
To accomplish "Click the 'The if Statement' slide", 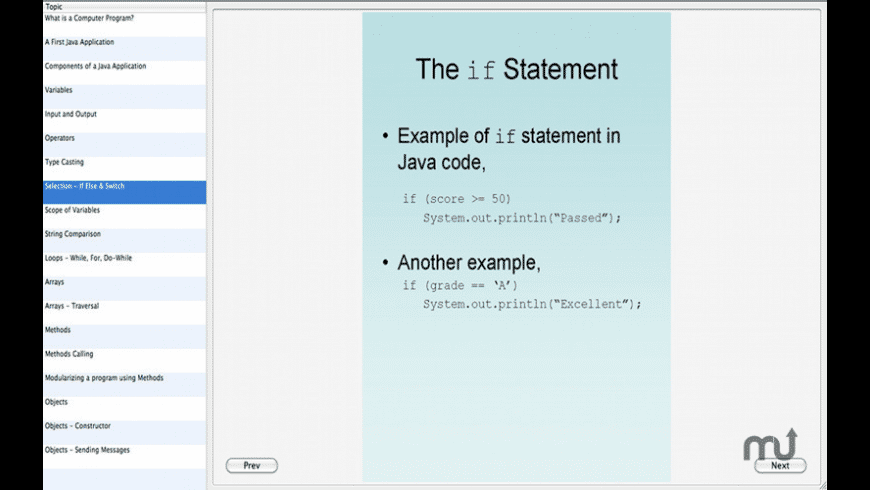I will click(x=517, y=247).
